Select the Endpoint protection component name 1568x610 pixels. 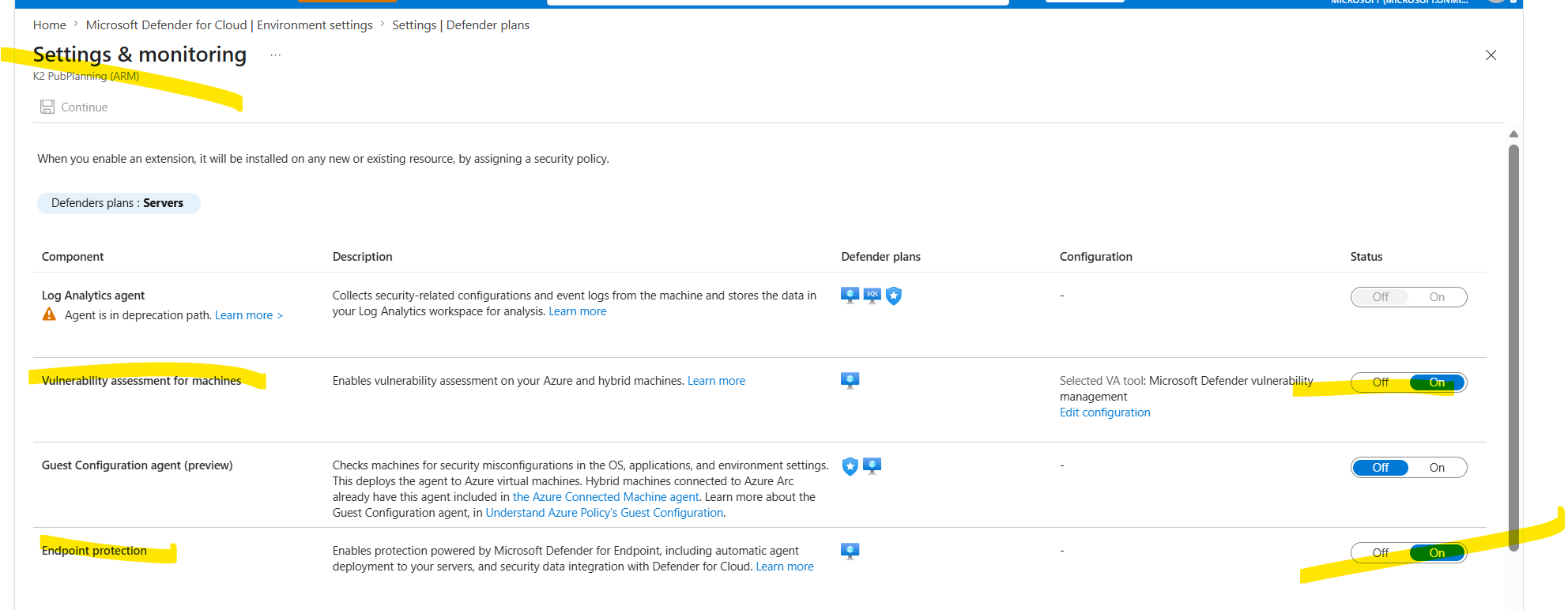click(x=94, y=551)
